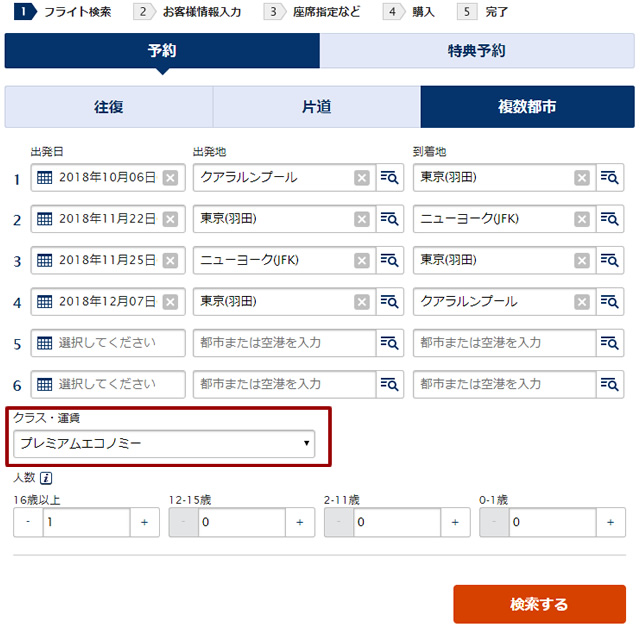Decrease 16歳以上 passenger count
Viewport: 640px width, 637px height.
click(28, 522)
